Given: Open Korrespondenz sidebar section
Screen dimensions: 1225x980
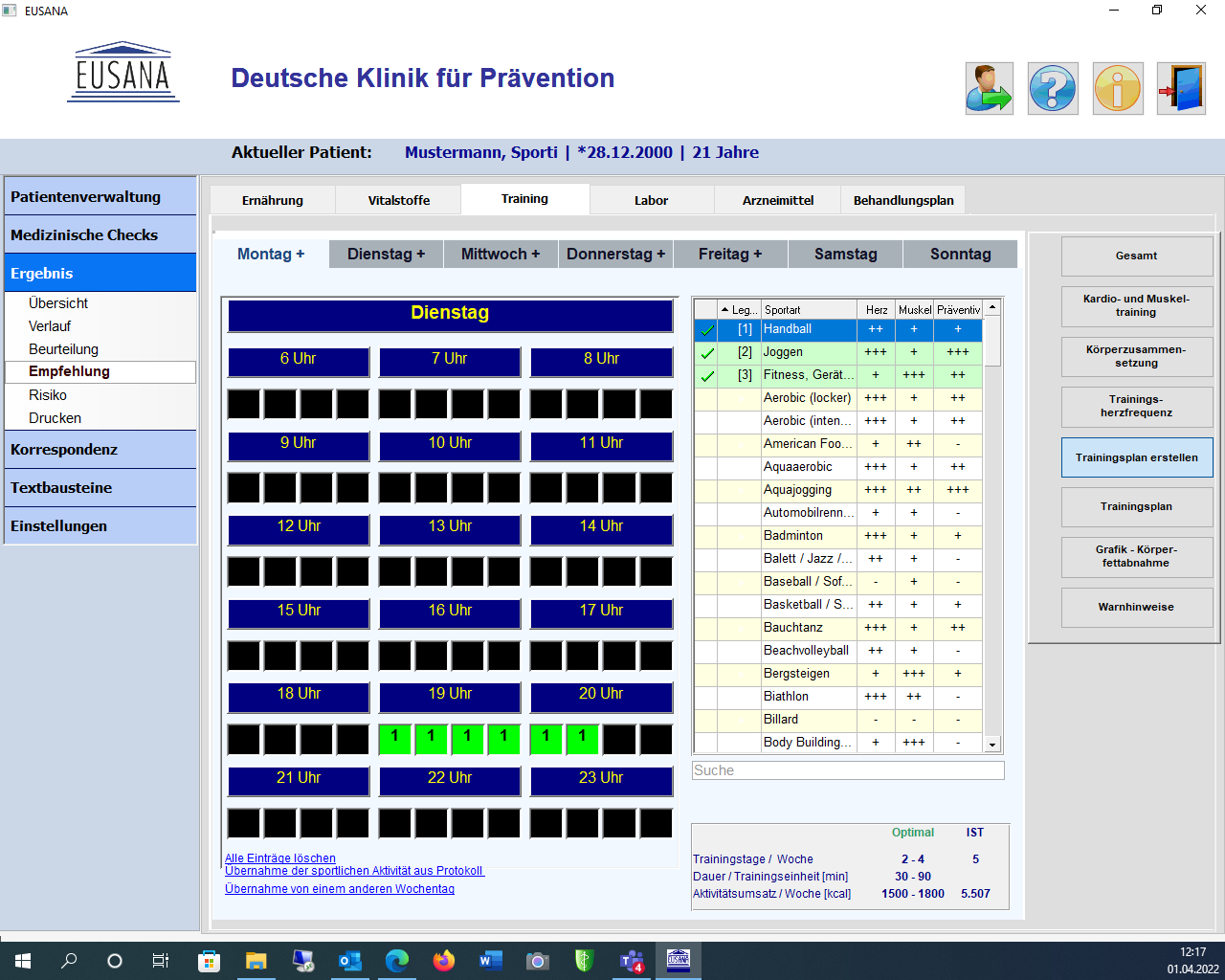Looking at the screenshot, I should pyautogui.click(x=100, y=449).
